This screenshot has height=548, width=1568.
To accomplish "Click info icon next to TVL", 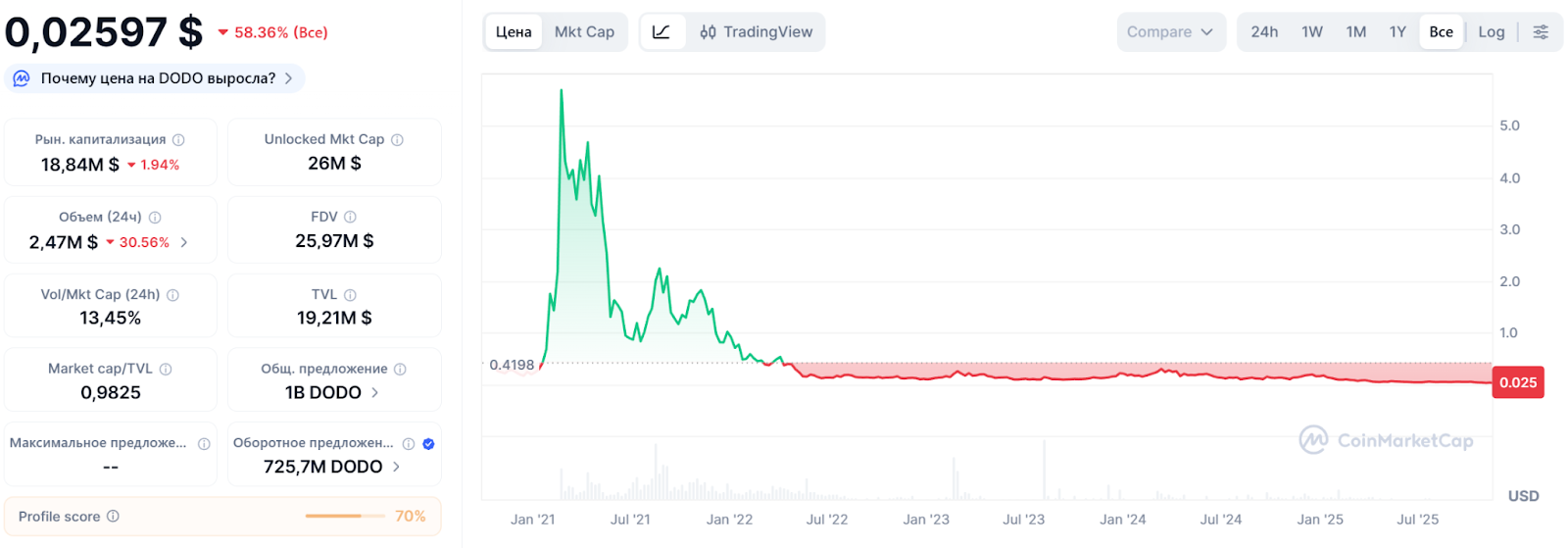I will tap(351, 295).
